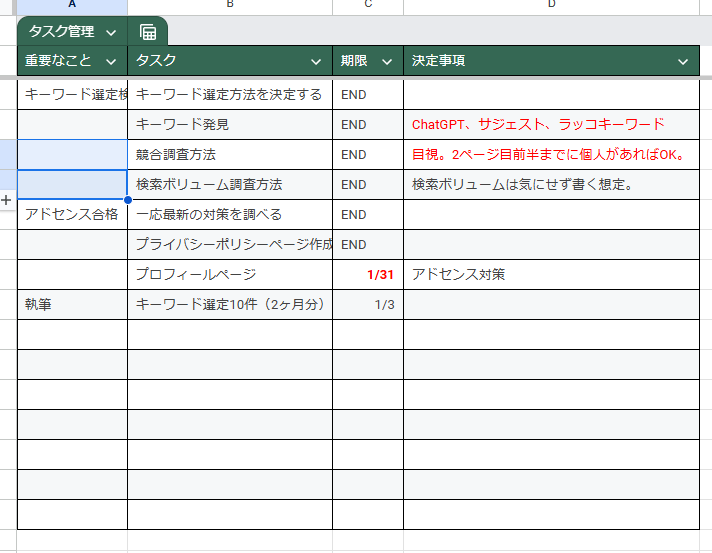
Task: Click the table view icon beside タスク管理
Action: (148, 32)
